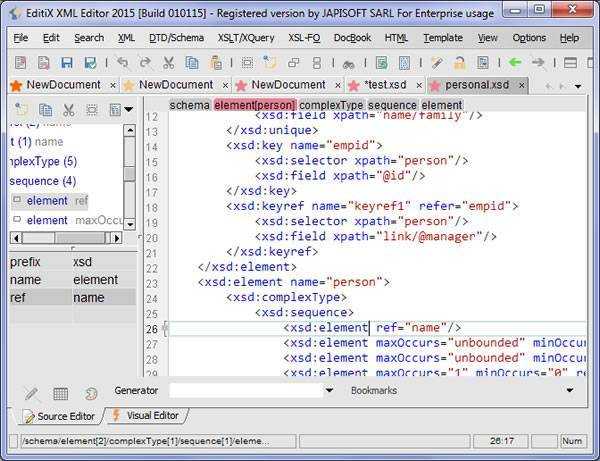The width and height of the screenshot is (600, 461).
Task: Click the tree horizontal scroll right arrow
Action: point(117,238)
